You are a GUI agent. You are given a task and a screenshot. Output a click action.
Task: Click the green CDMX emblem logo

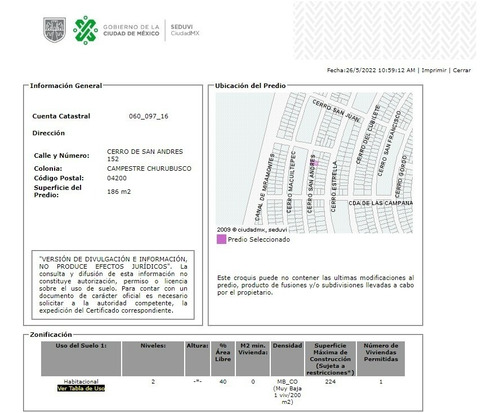[x=86, y=30]
